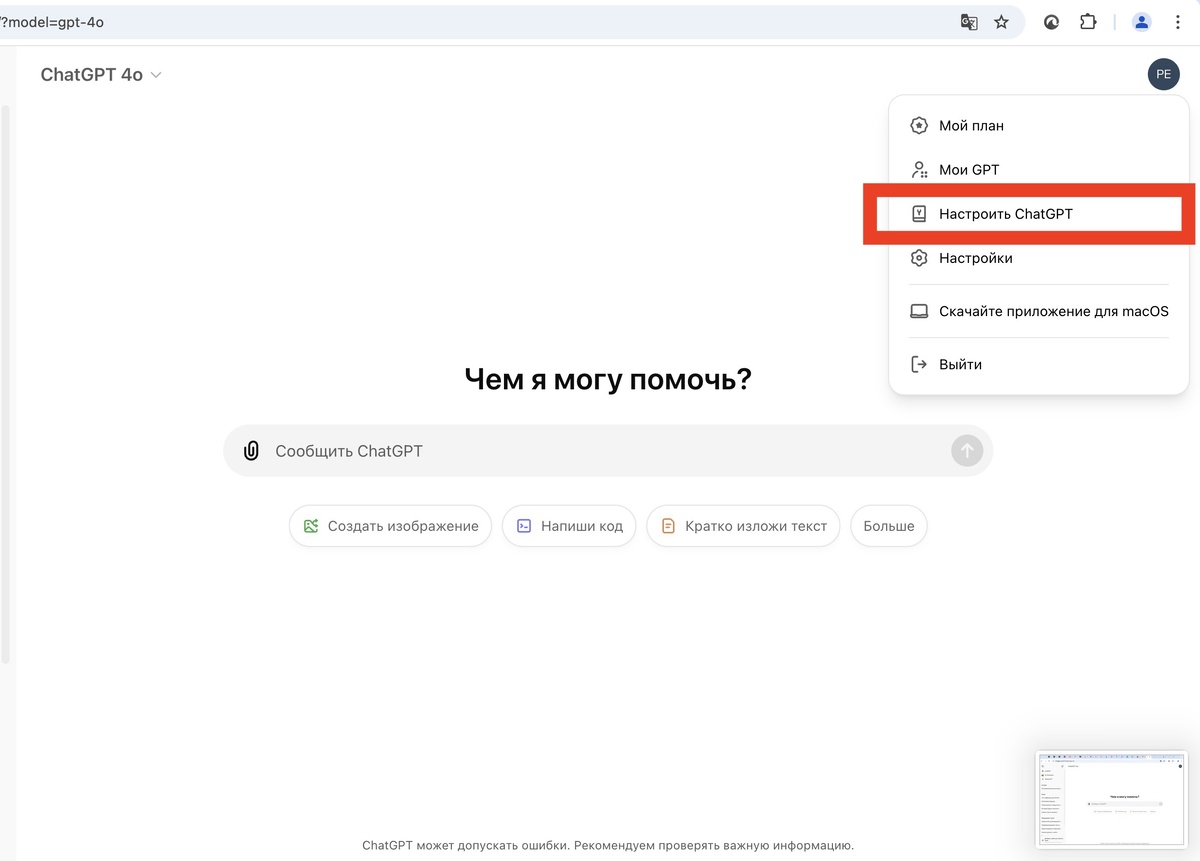Open the browser three-dot menu
The image size is (1200, 861).
pos(1178,22)
